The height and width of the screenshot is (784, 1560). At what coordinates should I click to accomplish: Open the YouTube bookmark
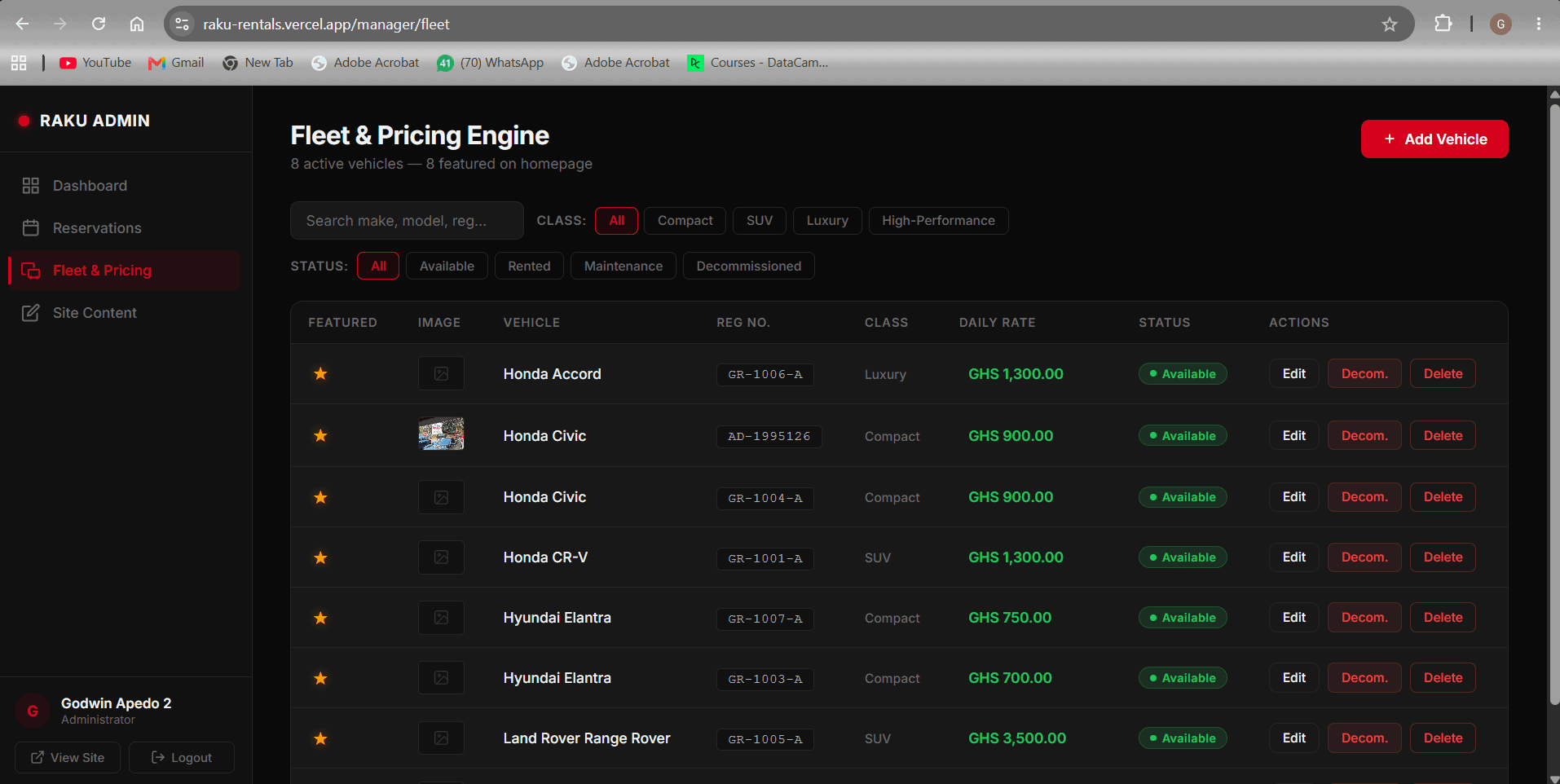(x=95, y=63)
